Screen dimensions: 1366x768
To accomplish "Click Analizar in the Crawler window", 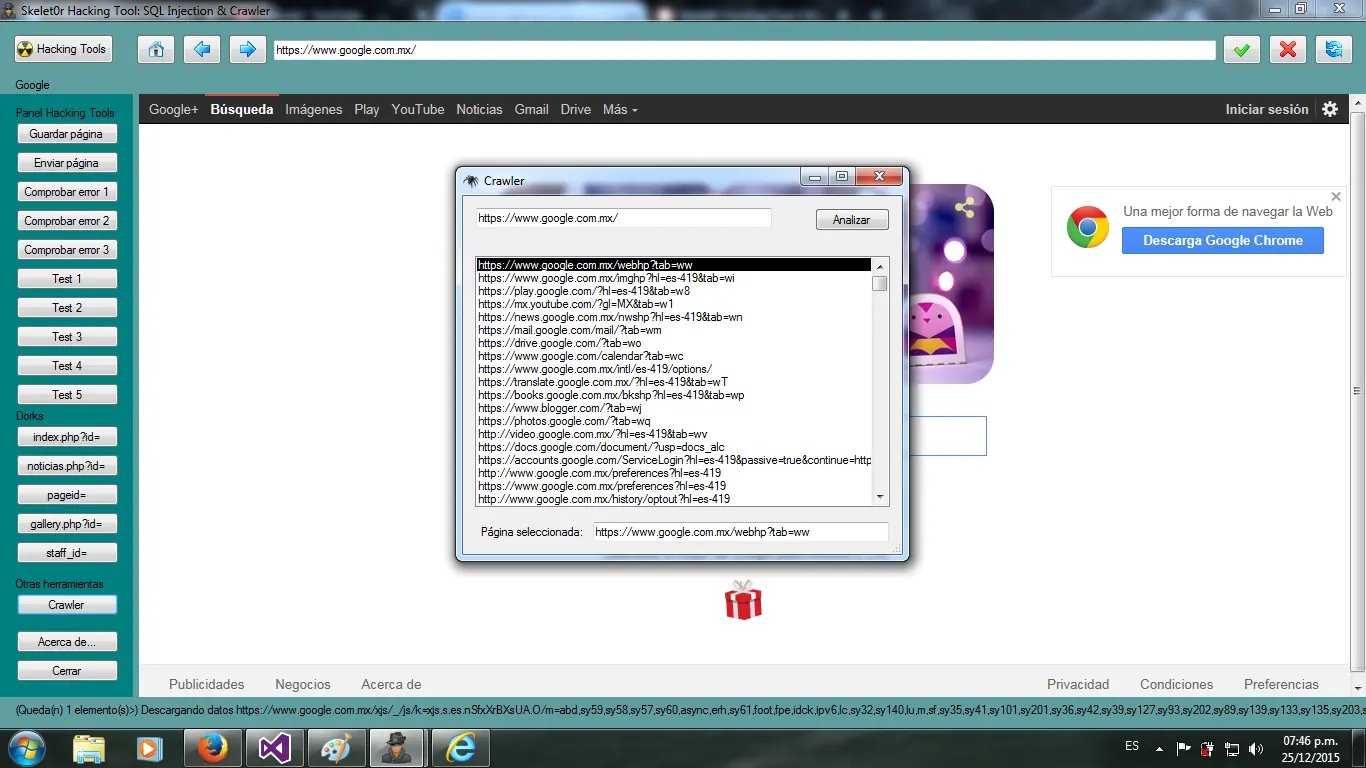I will pos(852,220).
